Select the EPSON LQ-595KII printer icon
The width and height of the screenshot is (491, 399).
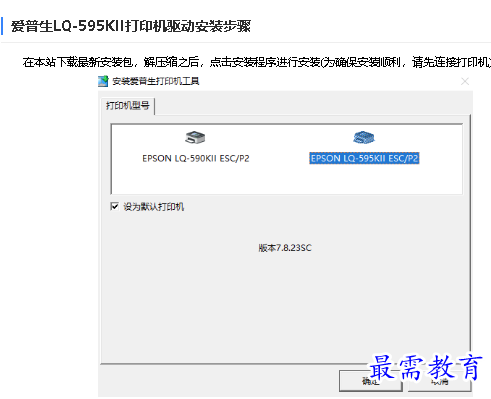point(364,137)
